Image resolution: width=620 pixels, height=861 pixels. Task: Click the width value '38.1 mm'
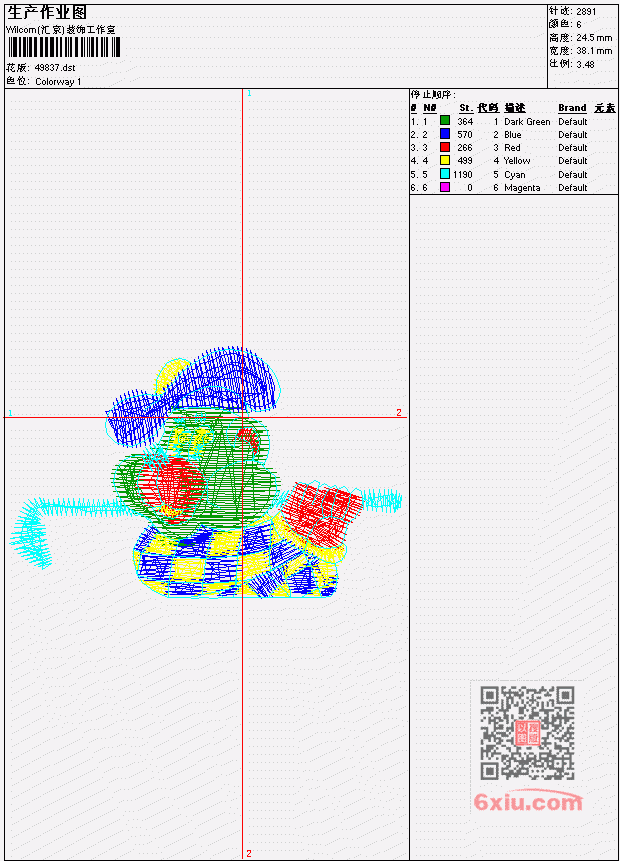click(x=594, y=51)
